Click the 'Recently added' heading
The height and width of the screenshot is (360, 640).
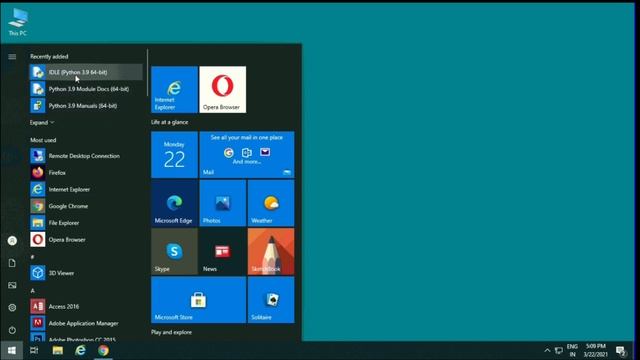coord(49,56)
